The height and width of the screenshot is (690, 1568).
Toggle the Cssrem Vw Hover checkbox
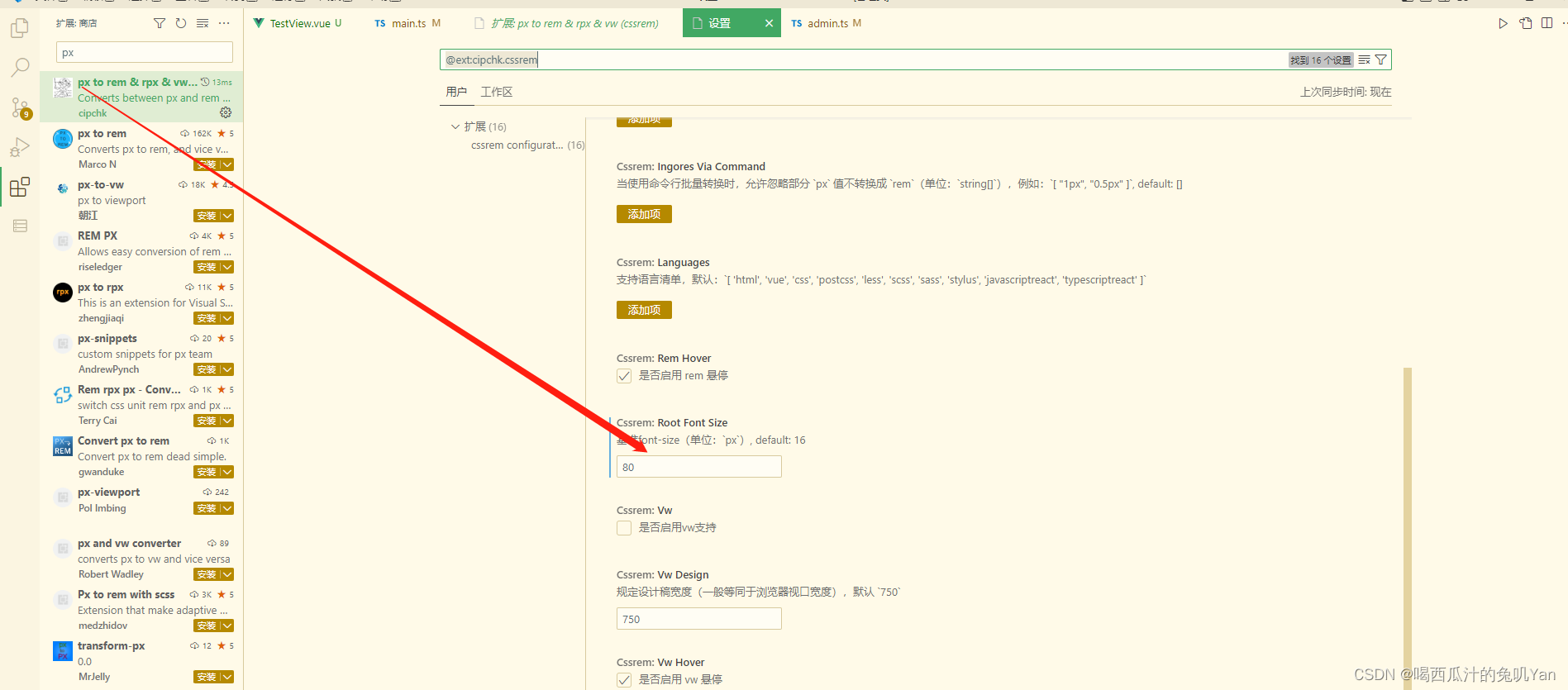click(624, 680)
